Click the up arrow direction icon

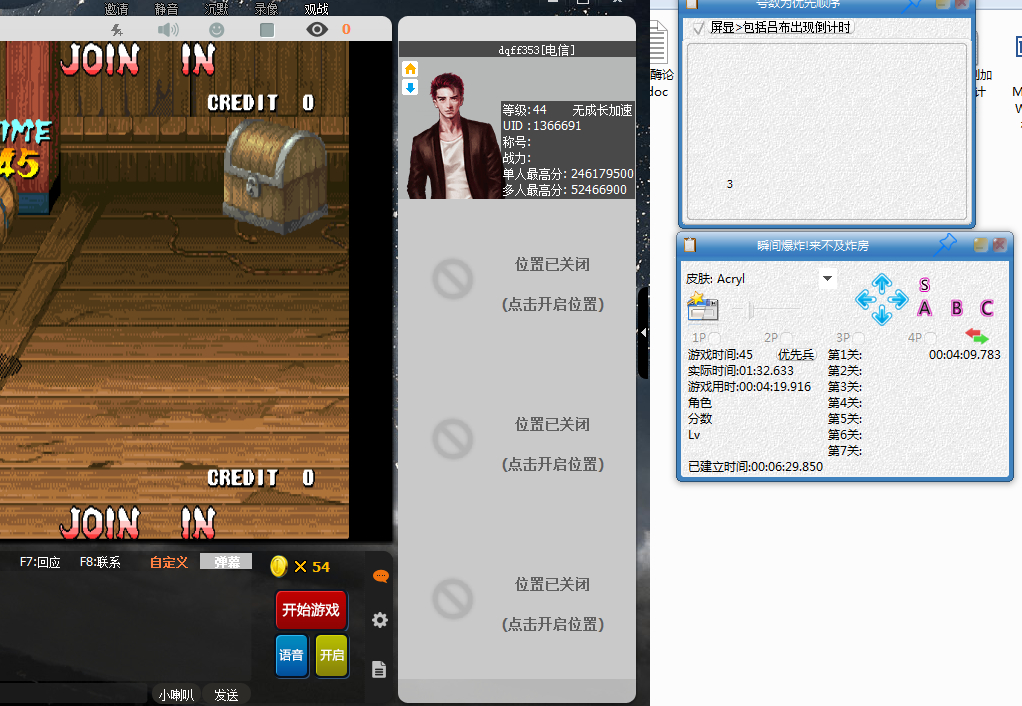[882, 283]
